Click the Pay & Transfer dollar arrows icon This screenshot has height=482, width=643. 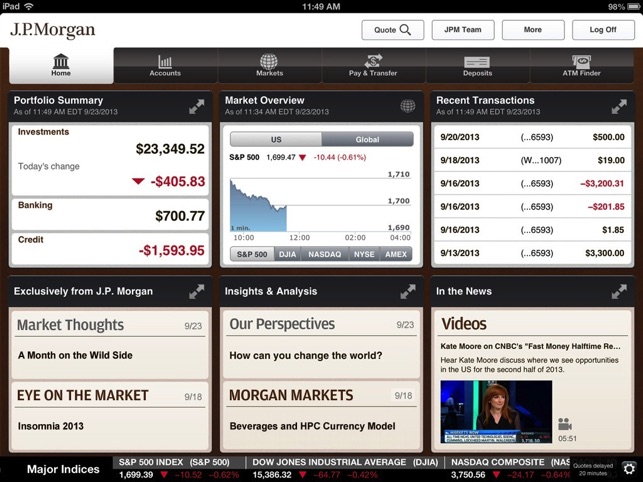373,61
